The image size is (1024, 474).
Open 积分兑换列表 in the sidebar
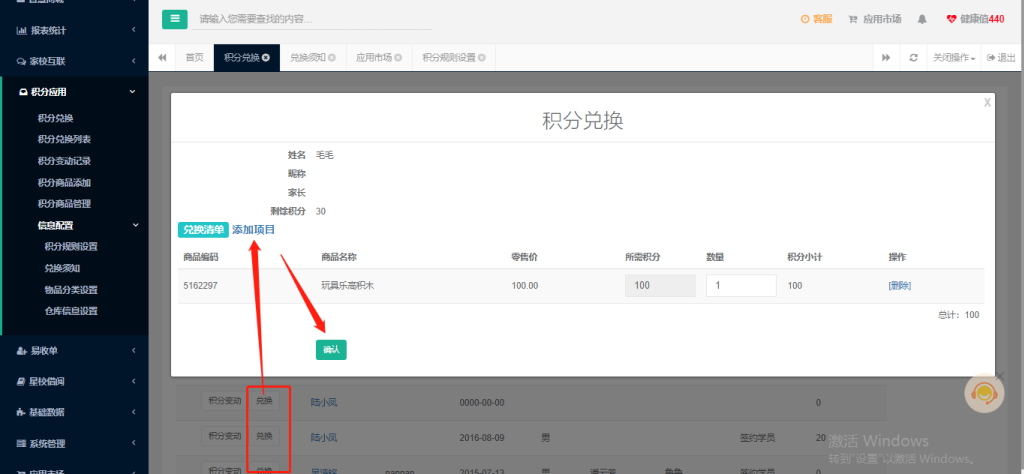64,139
